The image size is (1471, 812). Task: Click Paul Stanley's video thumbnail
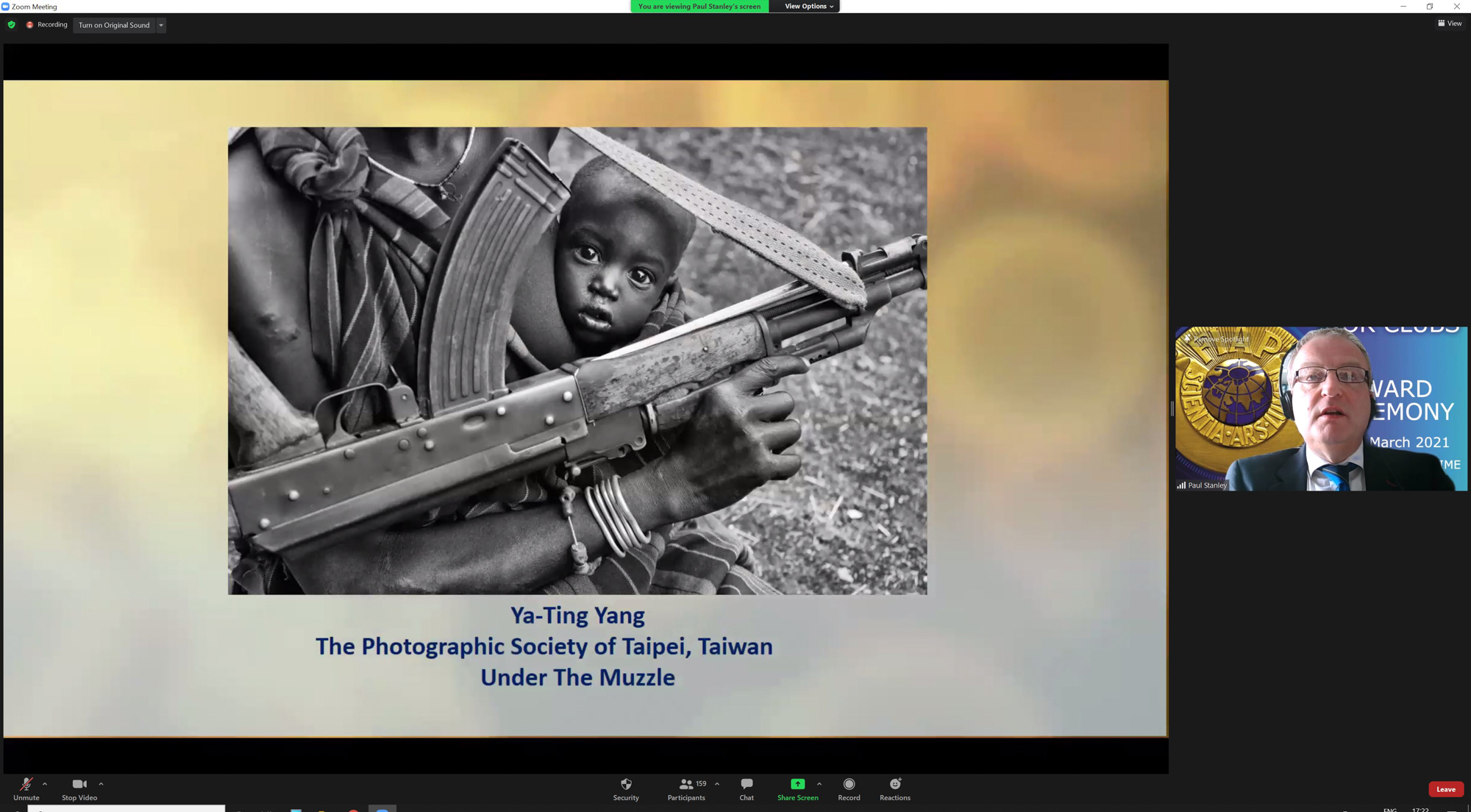[x=1321, y=409]
